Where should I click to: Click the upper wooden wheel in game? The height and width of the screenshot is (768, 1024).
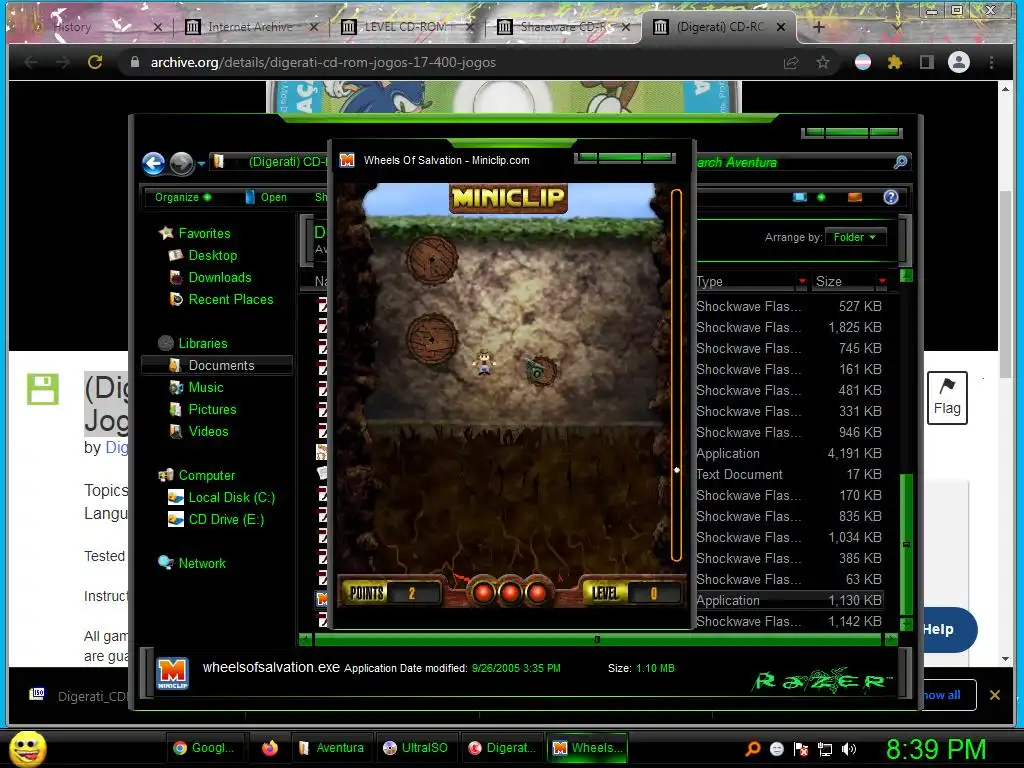(432, 259)
